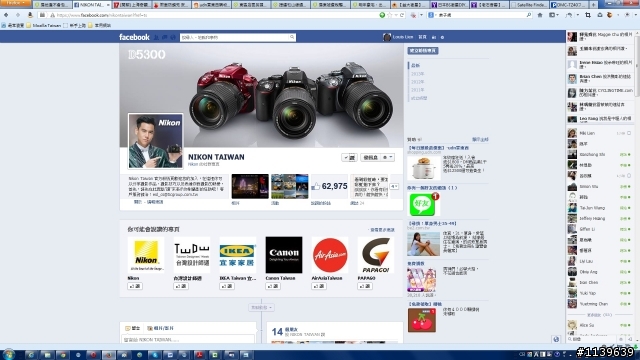Open Chrome from the Windows taskbar
This screenshot has width=640, height=360.
click(x=62, y=355)
